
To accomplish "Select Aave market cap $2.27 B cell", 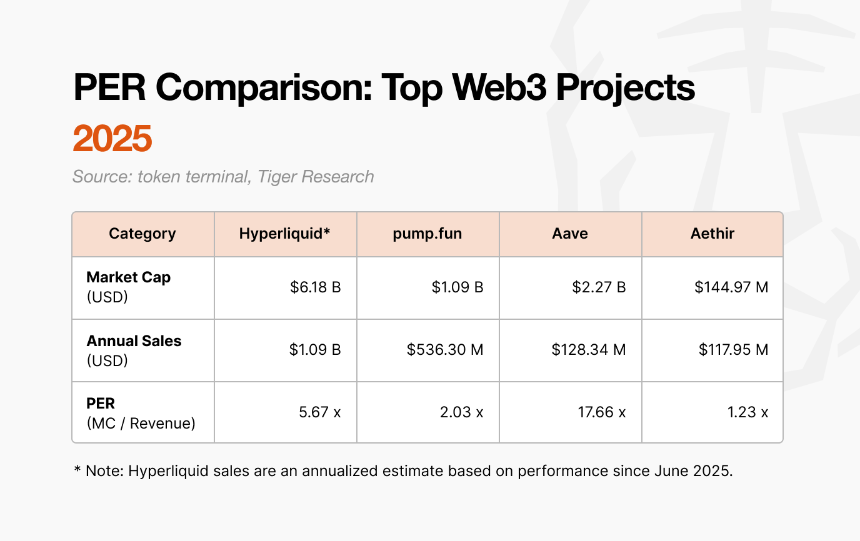I will [570, 288].
